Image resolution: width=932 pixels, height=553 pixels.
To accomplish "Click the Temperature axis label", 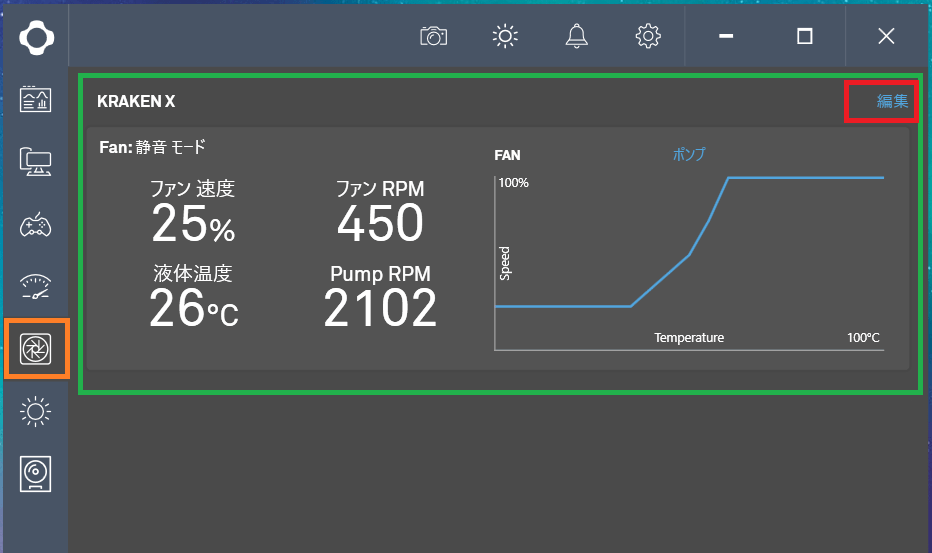I will click(x=689, y=338).
